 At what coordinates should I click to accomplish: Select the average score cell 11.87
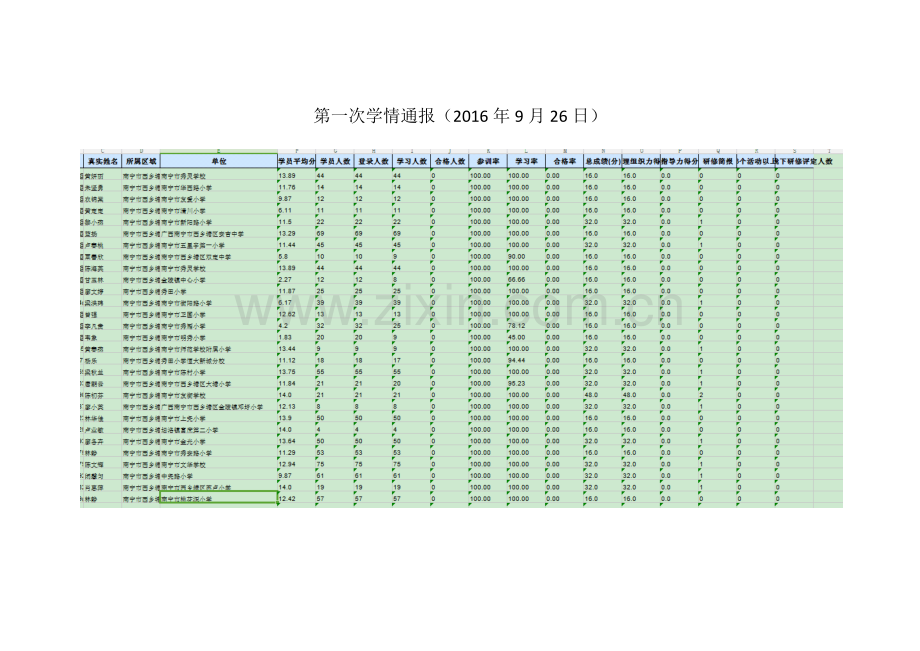296,291
